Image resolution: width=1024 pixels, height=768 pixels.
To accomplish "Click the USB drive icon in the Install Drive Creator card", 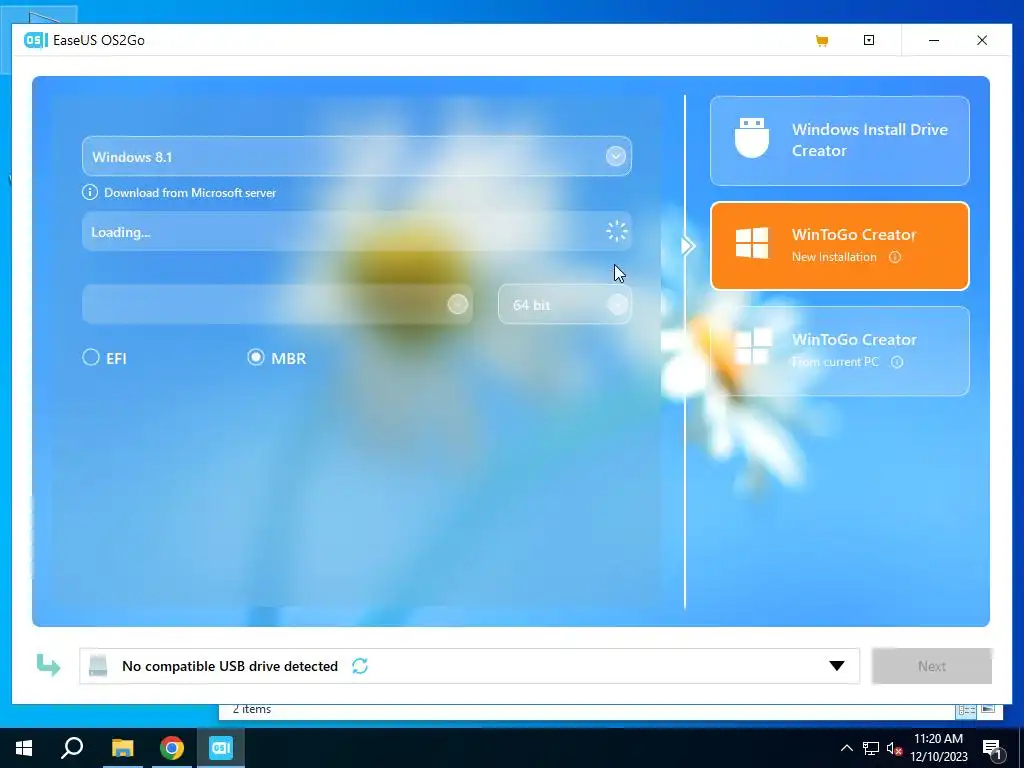I will point(752,138).
